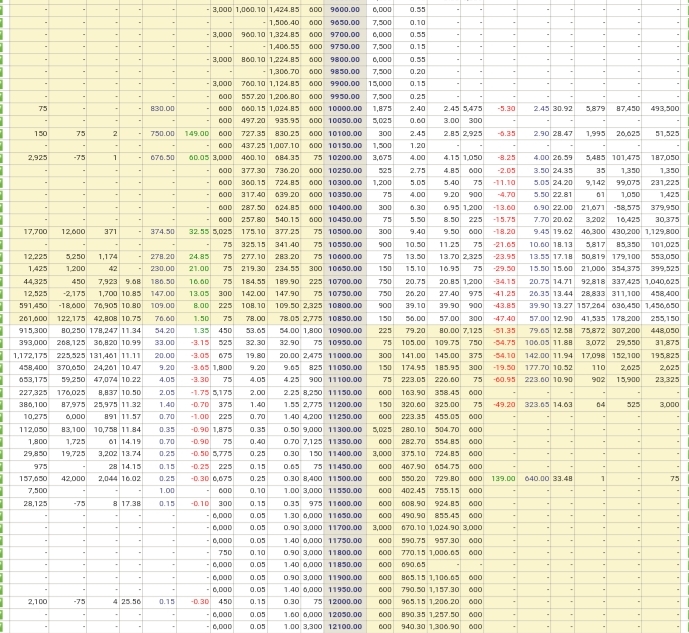Click the 1,024.90 cell in 11700 row
Viewport: 689px width, 633px height.
pos(444,528)
